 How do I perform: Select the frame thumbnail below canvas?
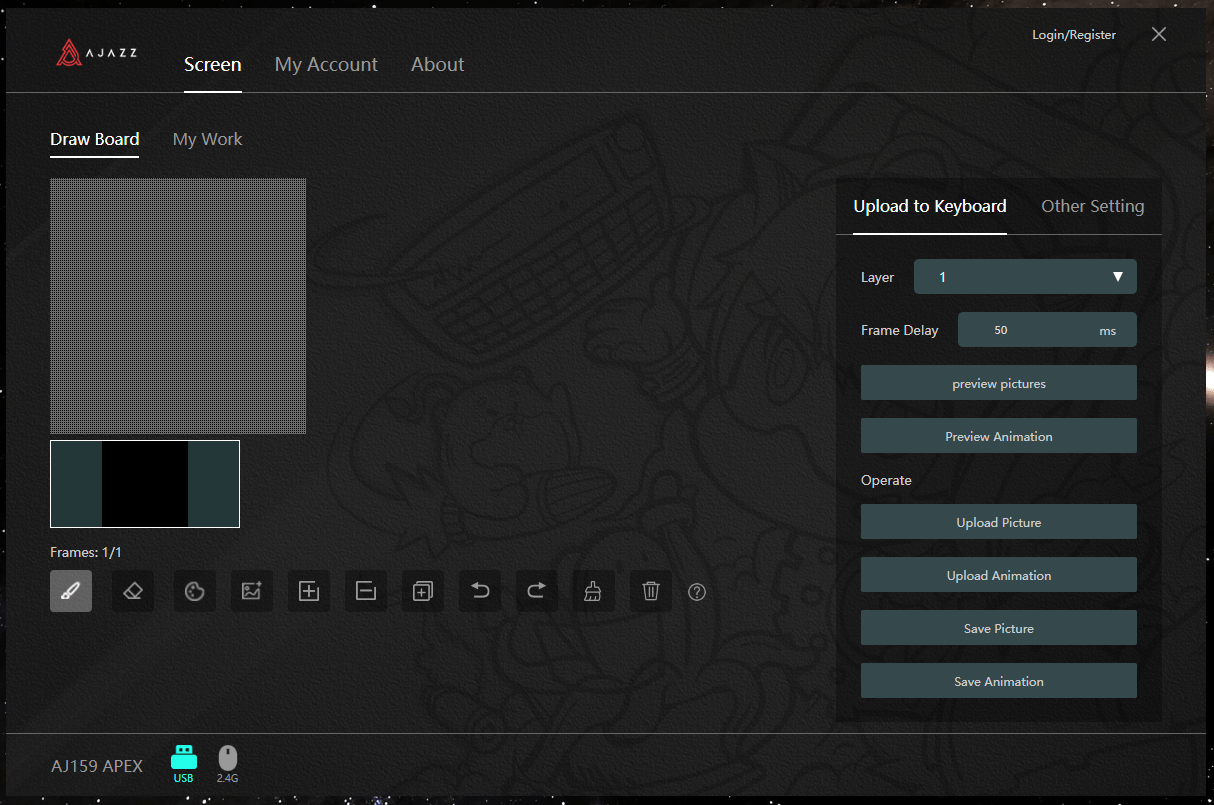coord(145,484)
